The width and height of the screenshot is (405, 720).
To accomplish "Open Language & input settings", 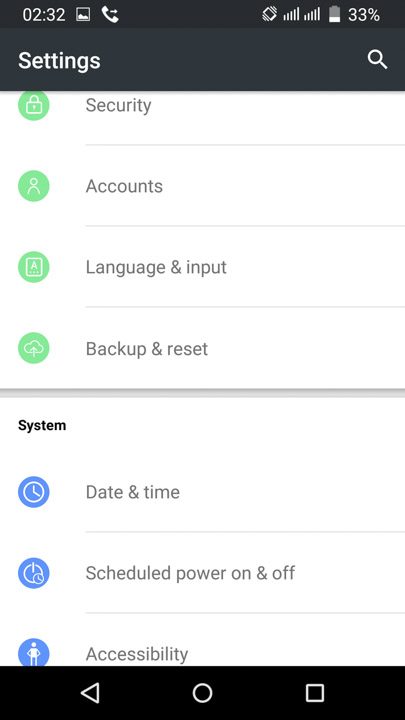I will pos(202,267).
